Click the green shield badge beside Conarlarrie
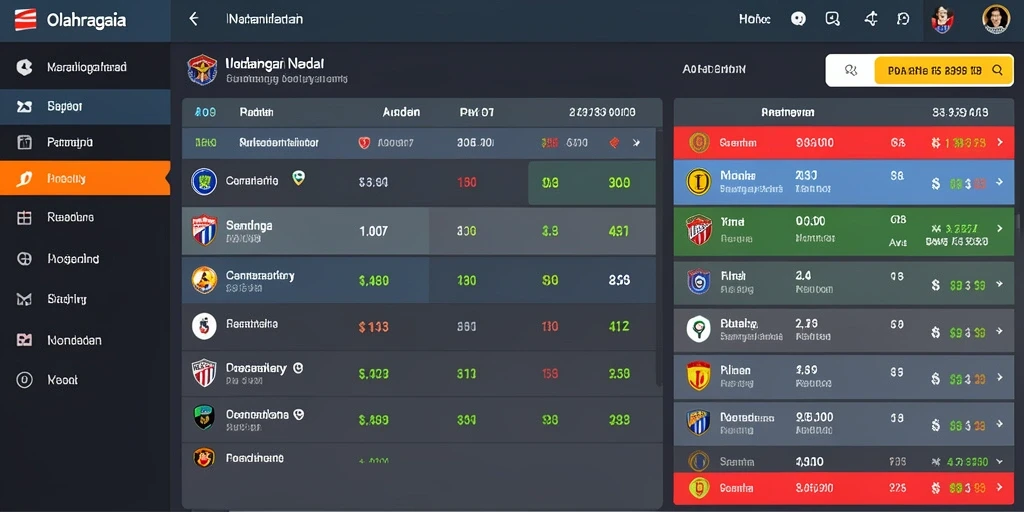1024x512 pixels. coord(298,178)
